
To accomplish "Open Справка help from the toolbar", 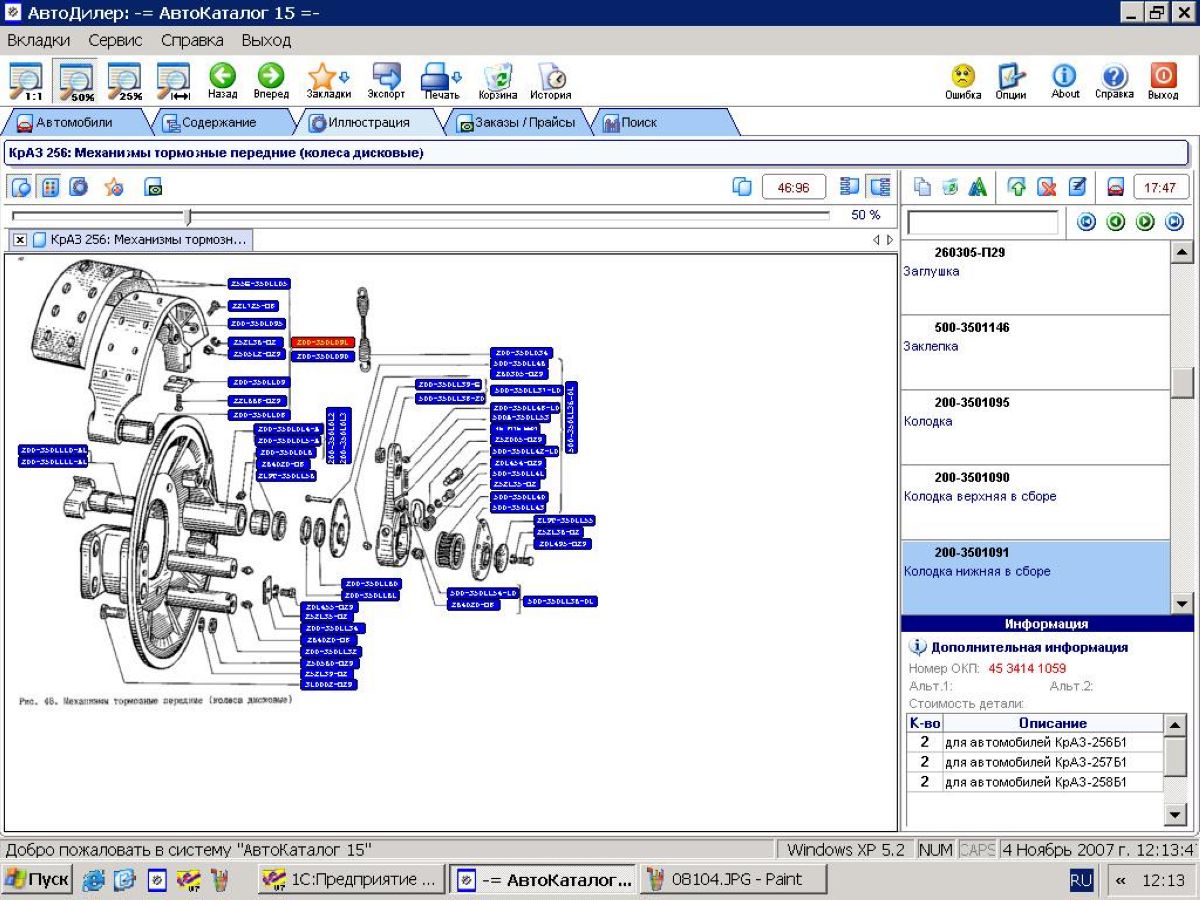I will pyautogui.click(x=1114, y=81).
